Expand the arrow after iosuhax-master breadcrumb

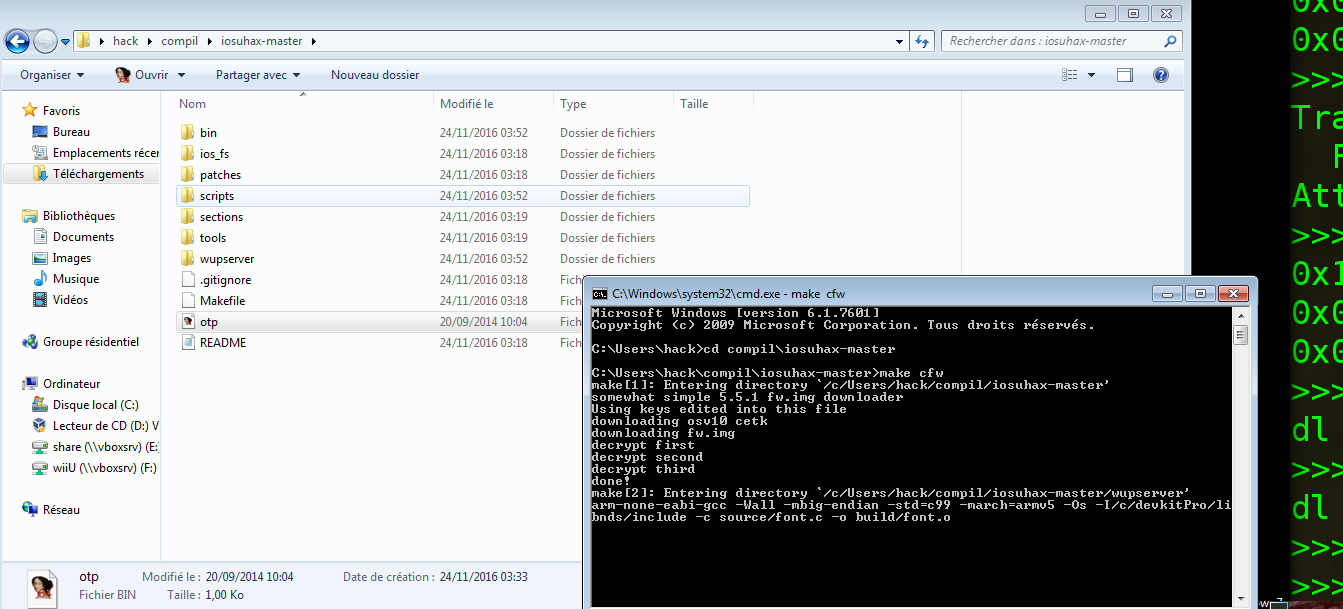313,42
